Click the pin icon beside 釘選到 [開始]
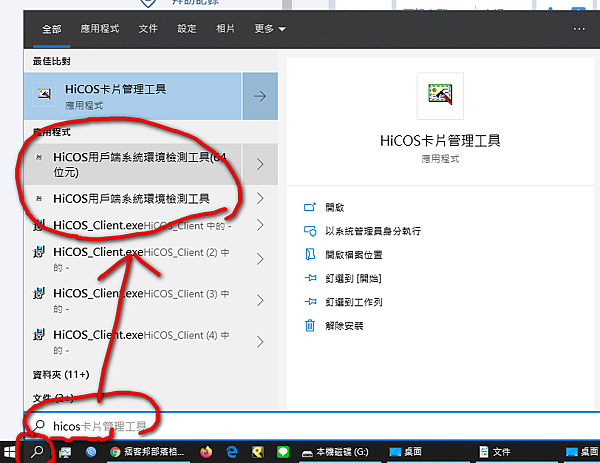The image size is (600, 463). point(310,278)
